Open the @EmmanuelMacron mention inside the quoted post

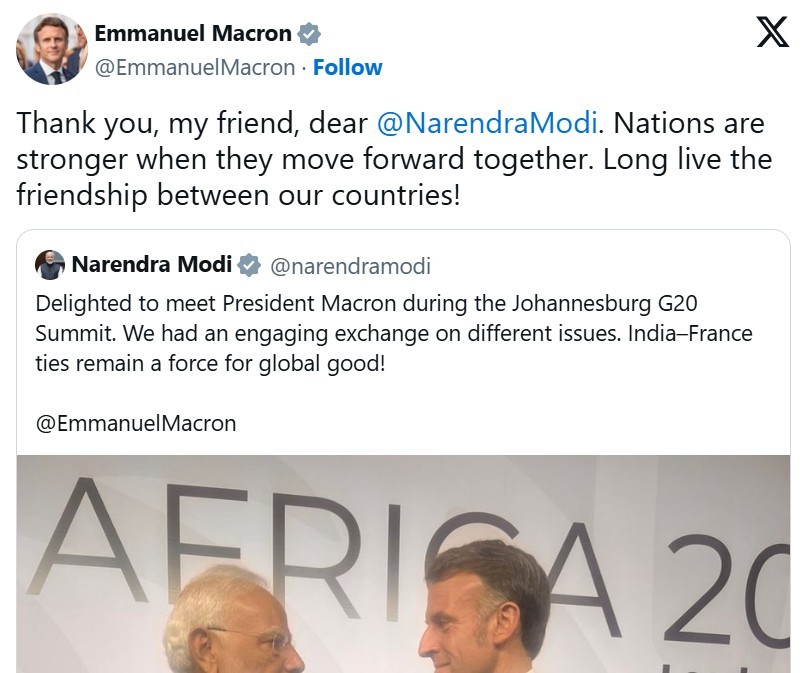coord(136,423)
